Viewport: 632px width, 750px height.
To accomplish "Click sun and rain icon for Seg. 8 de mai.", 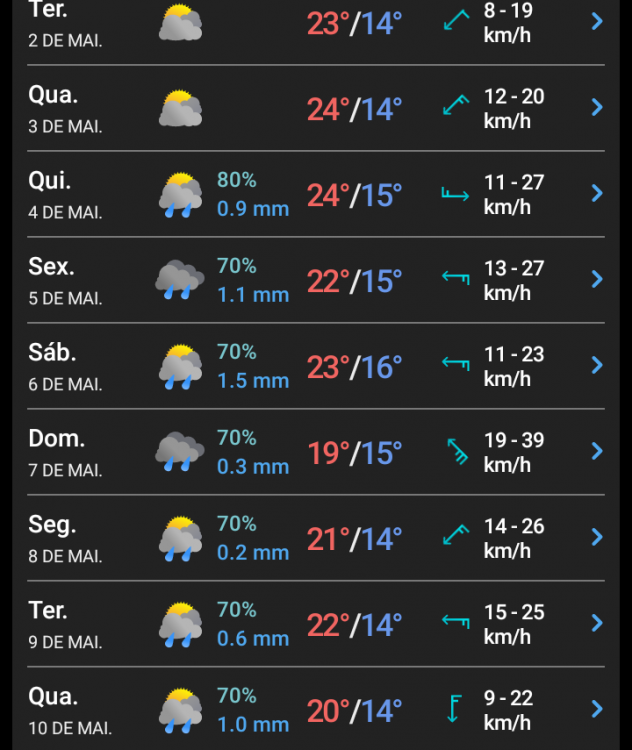I will coord(180,539).
